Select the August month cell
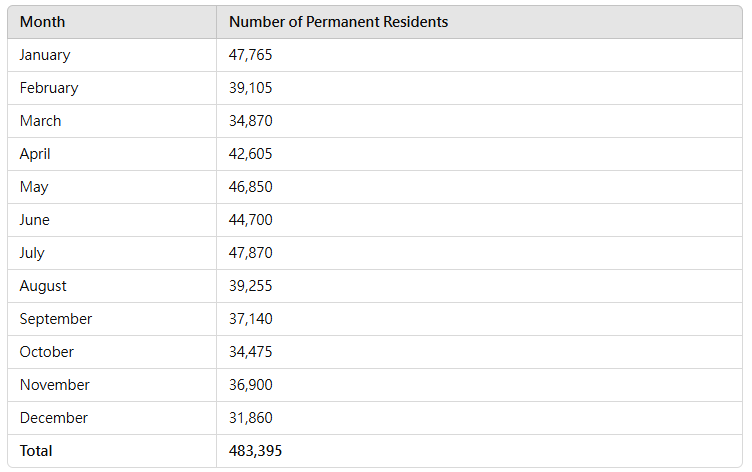This screenshot has height=472, width=752. coord(43,286)
